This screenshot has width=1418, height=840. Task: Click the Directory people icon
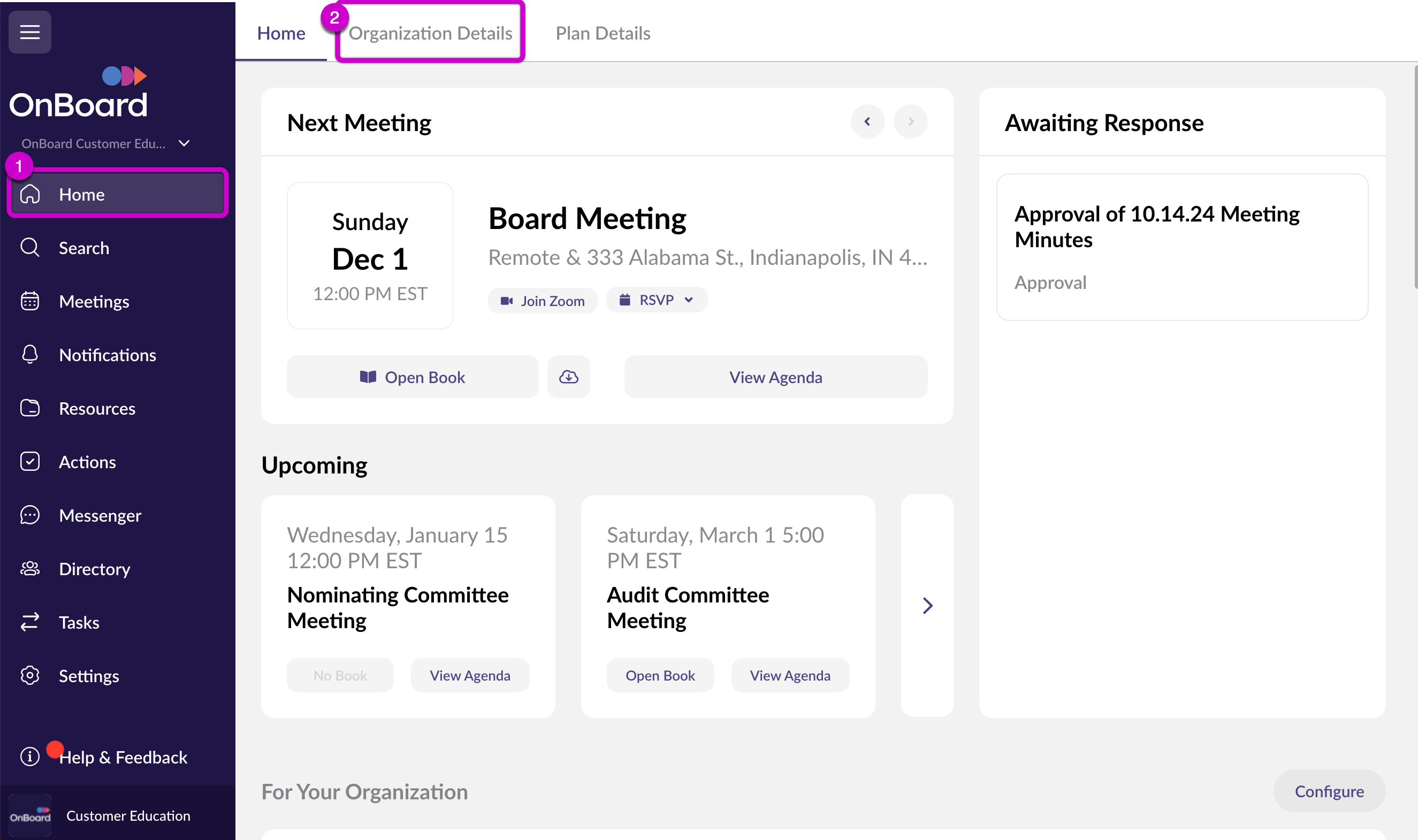[30, 568]
